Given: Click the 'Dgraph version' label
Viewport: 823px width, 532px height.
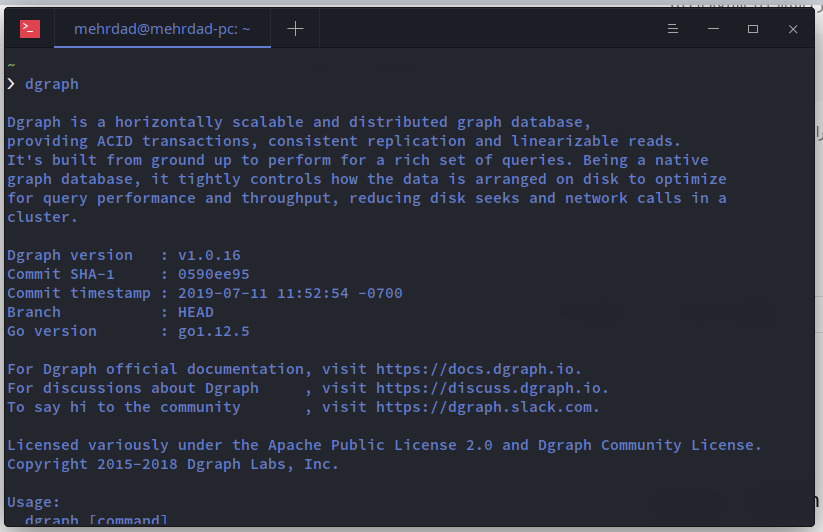Looking at the screenshot, I should [70, 256].
